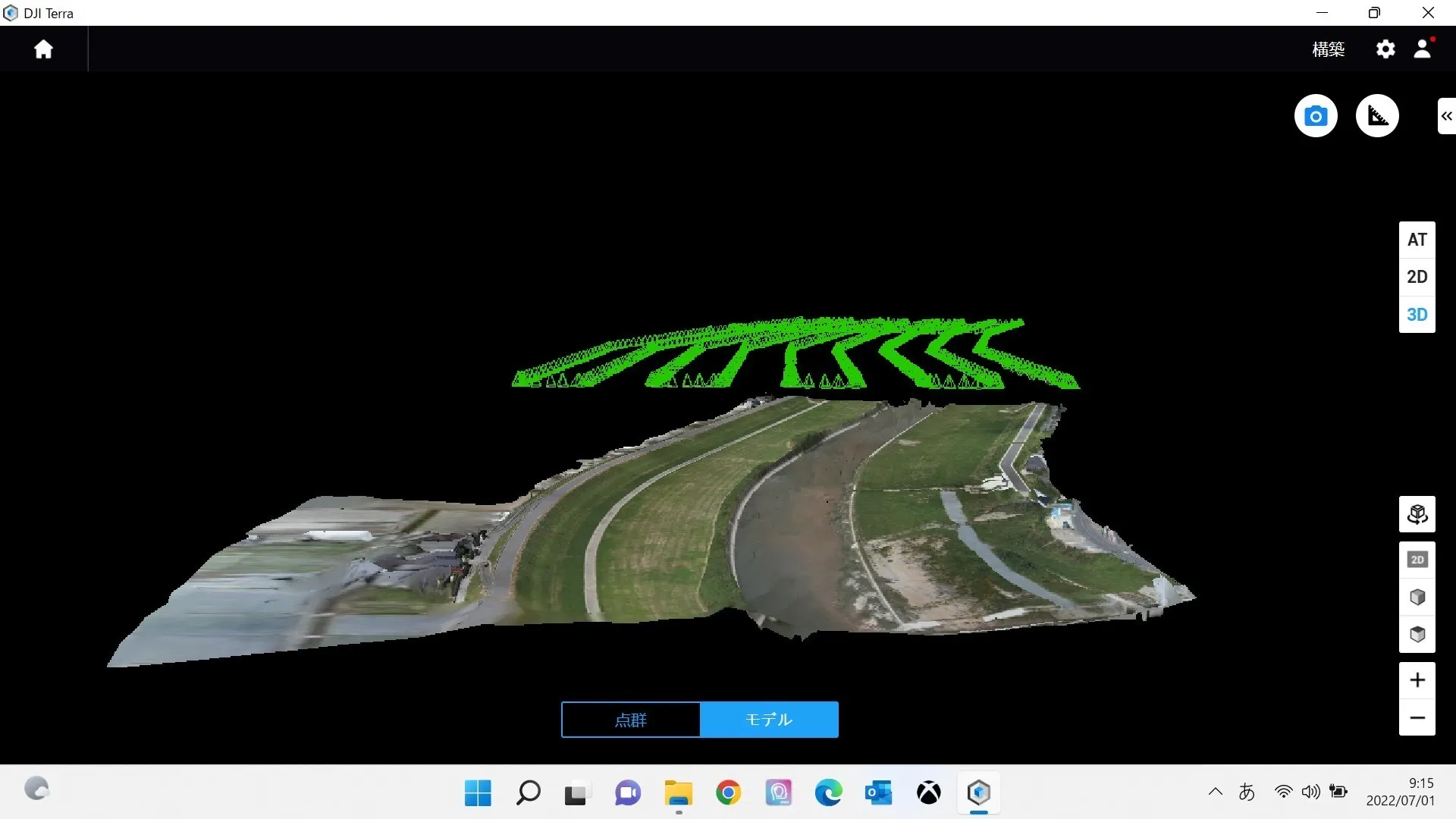Open the measurement ruler tool
The image size is (1456, 819).
coord(1377,116)
